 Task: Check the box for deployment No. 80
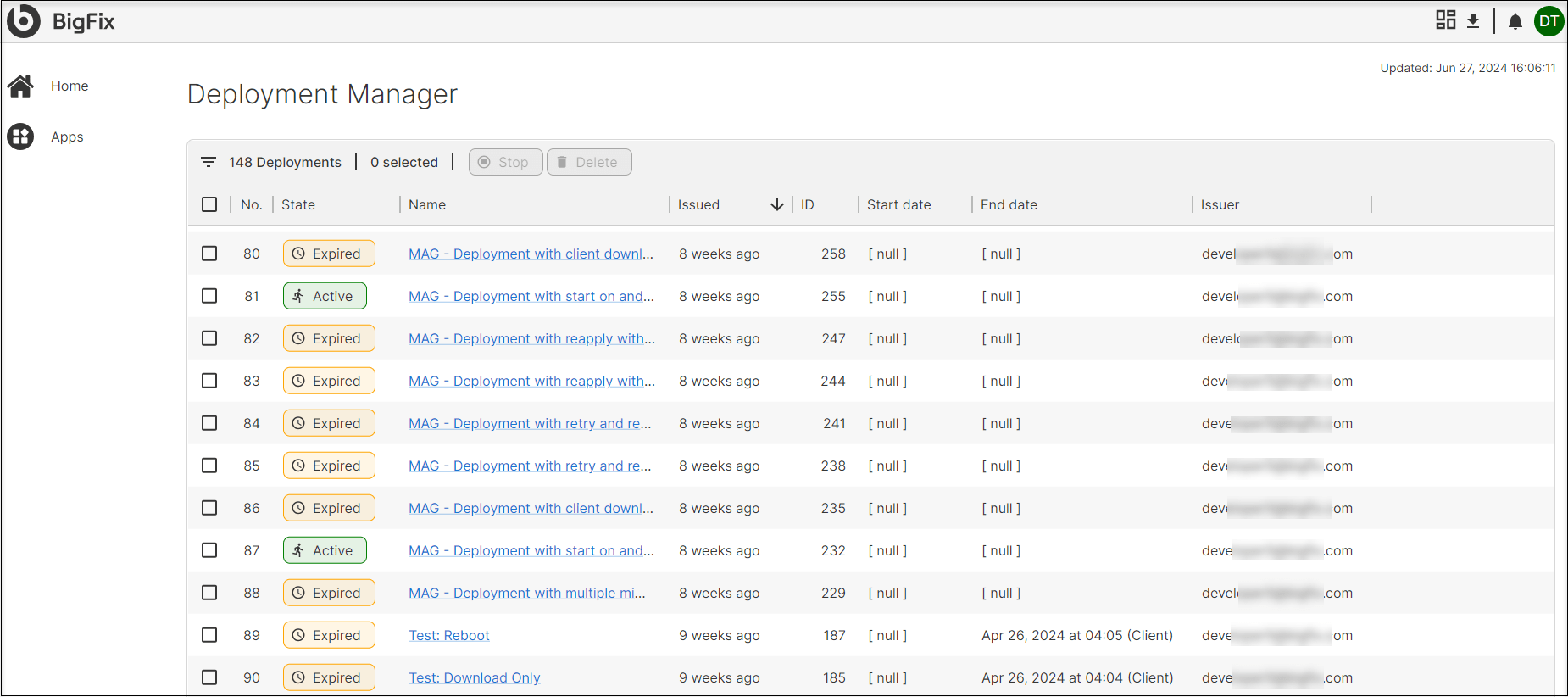(209, 254)
